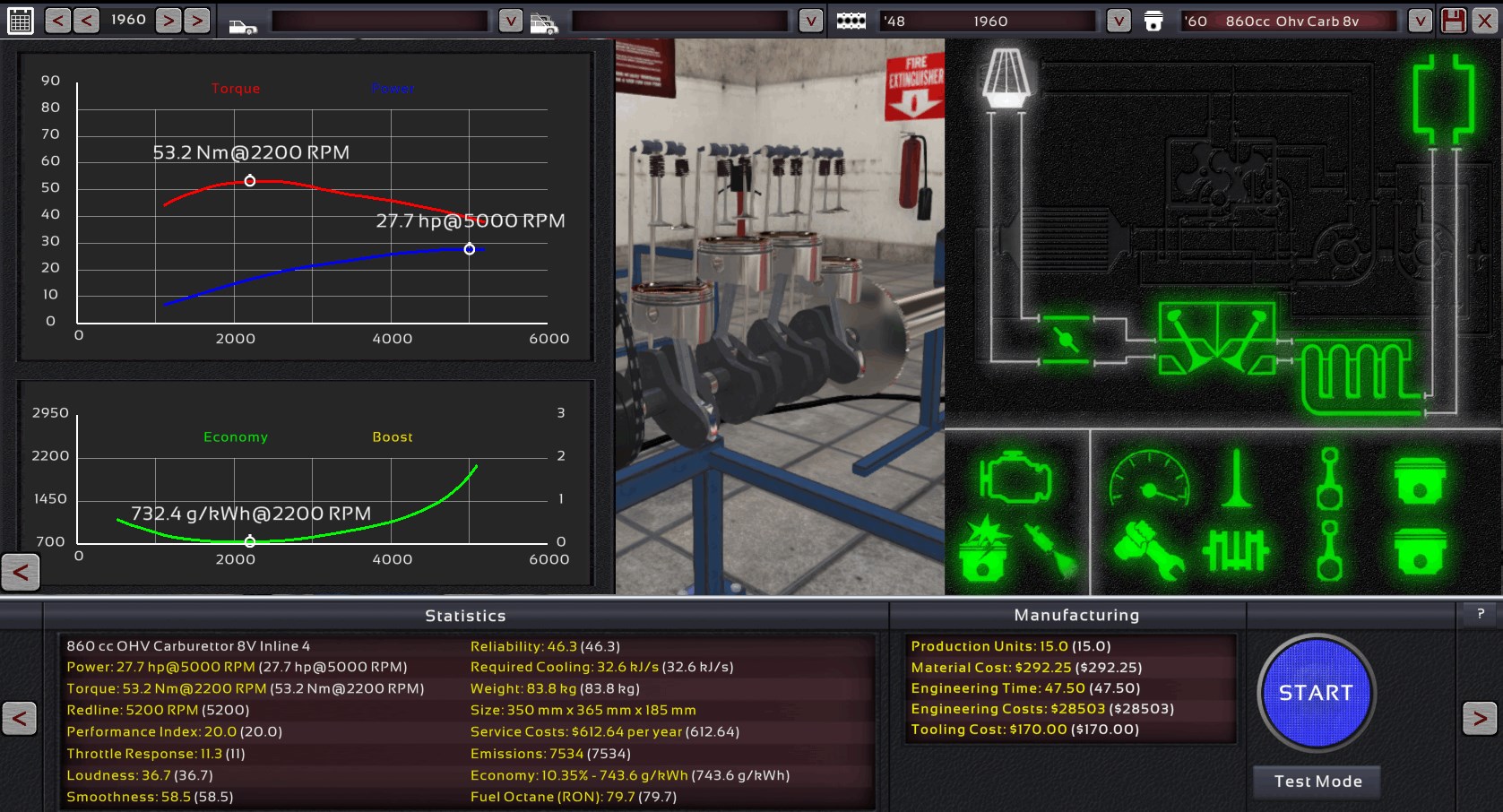
Task: Click the red save floppy disk icon
Action: (x=1454, y=21)
